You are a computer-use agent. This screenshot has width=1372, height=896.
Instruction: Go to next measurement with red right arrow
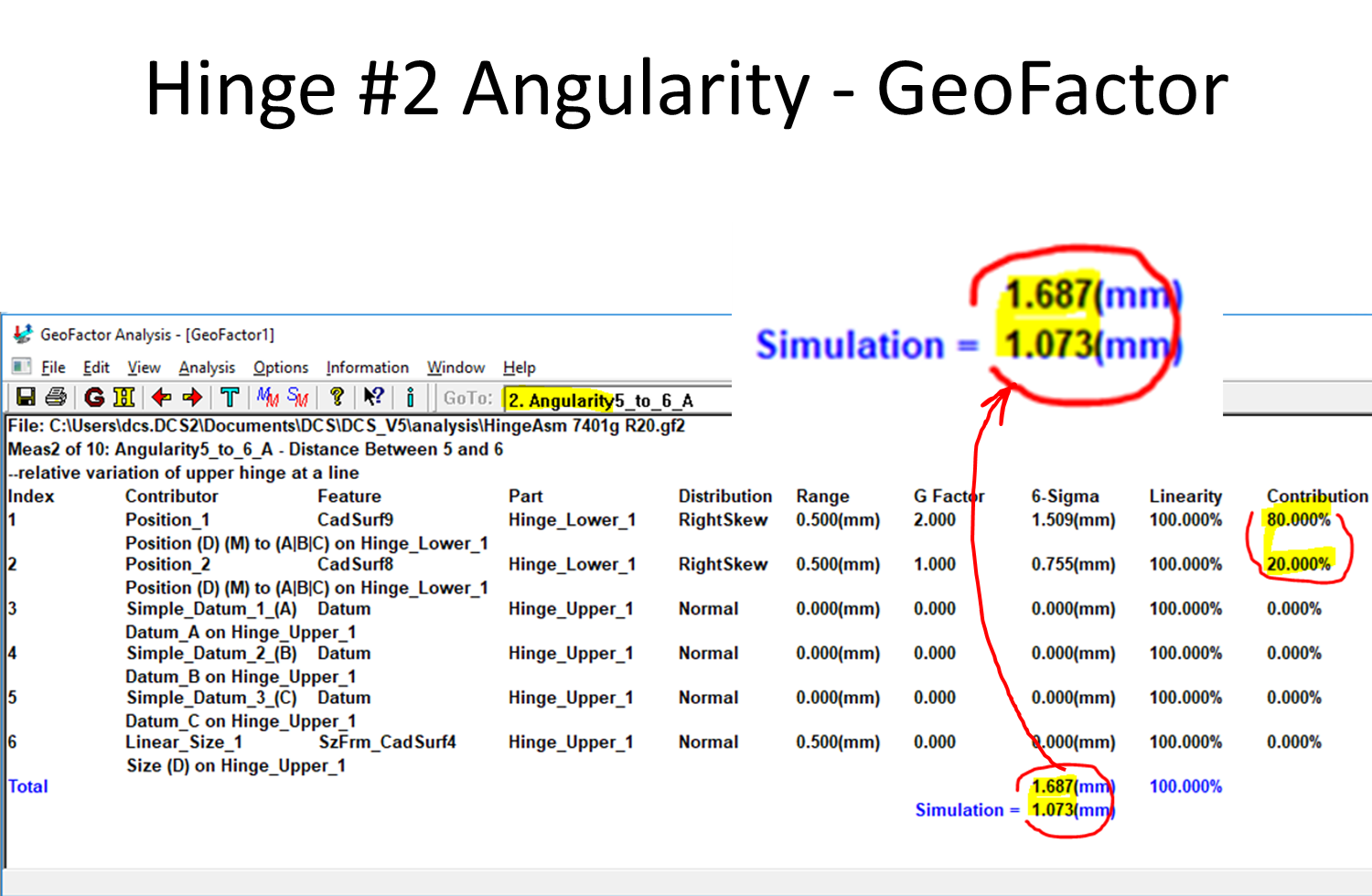coord(192,398)
